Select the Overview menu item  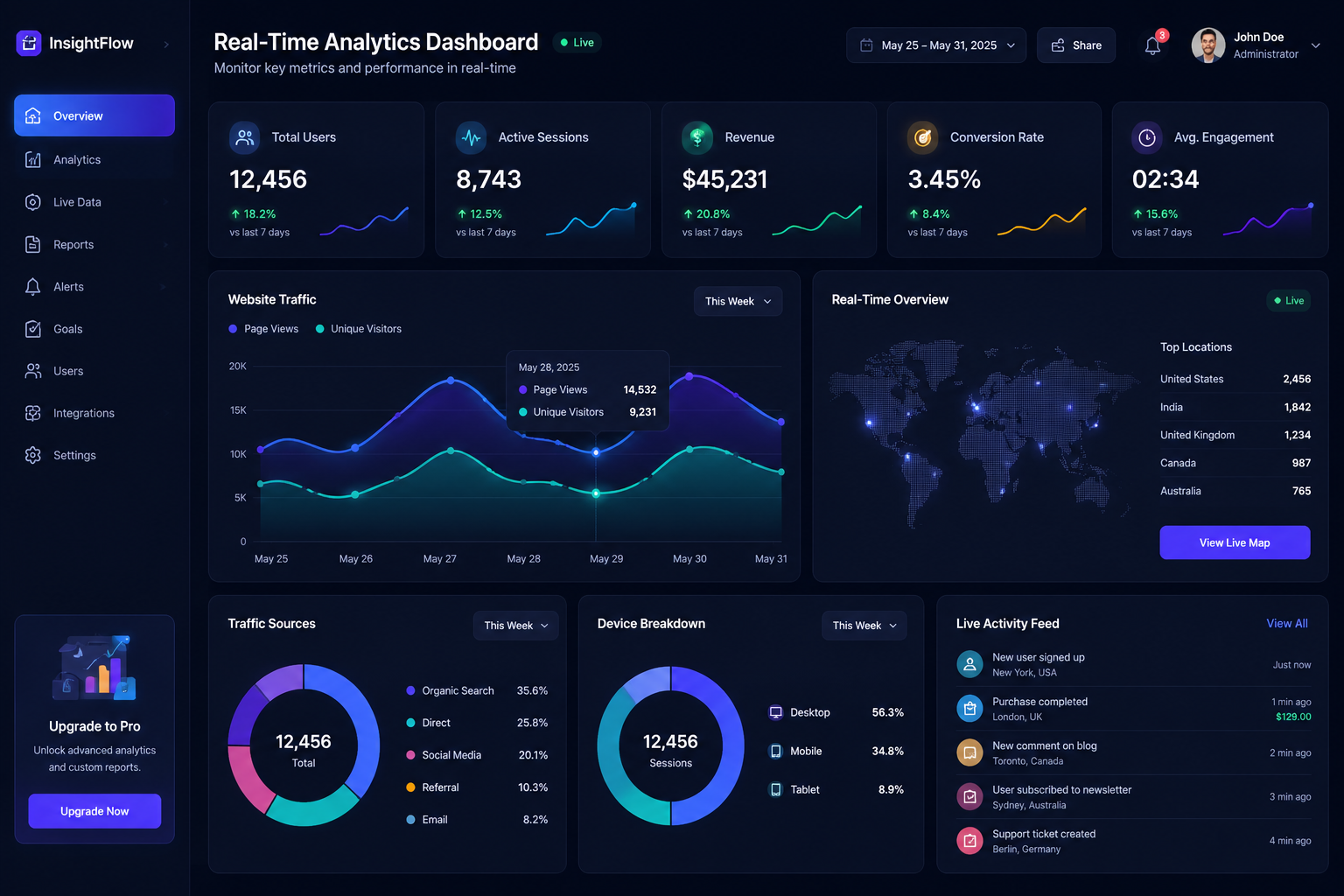click(94, 115)
